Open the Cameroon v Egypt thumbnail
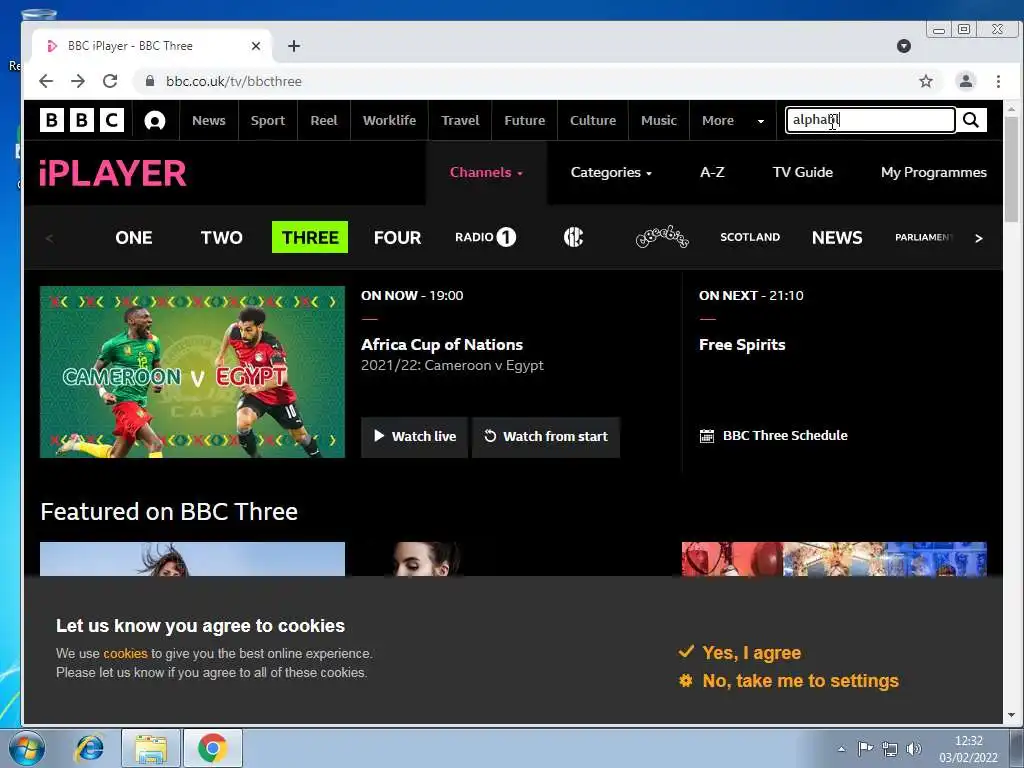Screen dimensions: 1024x768 click(x=192, y=372)
